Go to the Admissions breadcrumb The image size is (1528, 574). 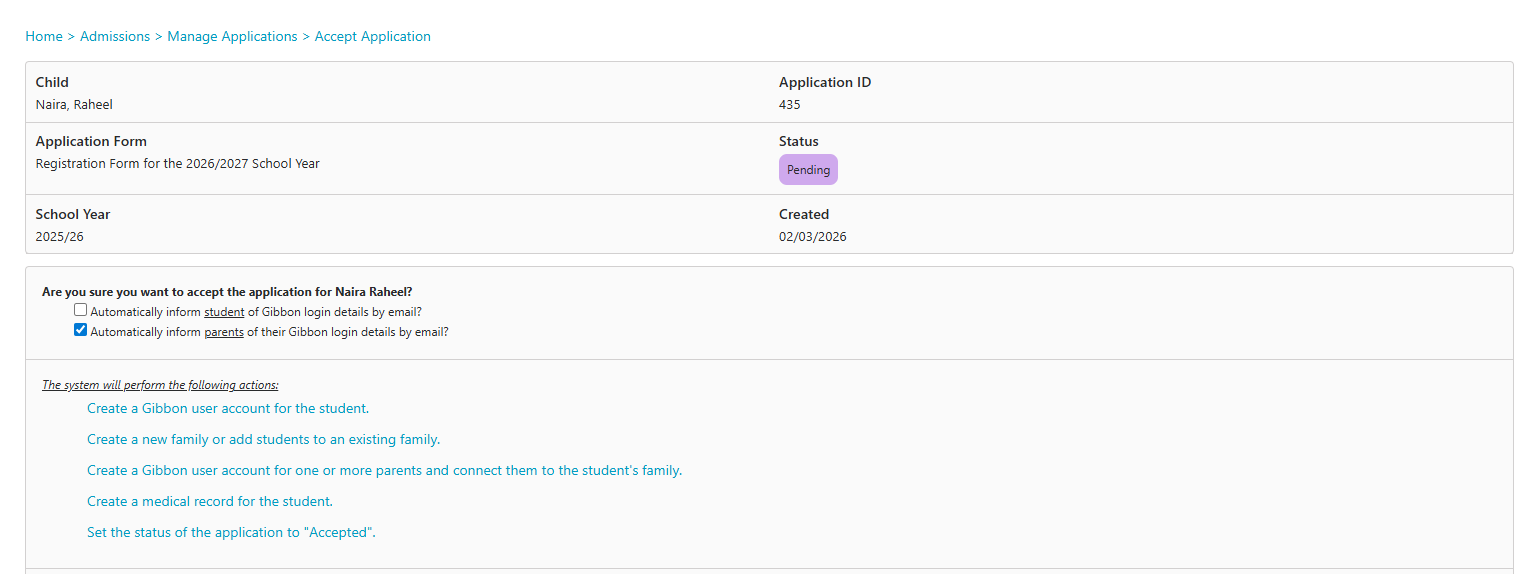tap(115, 36)
